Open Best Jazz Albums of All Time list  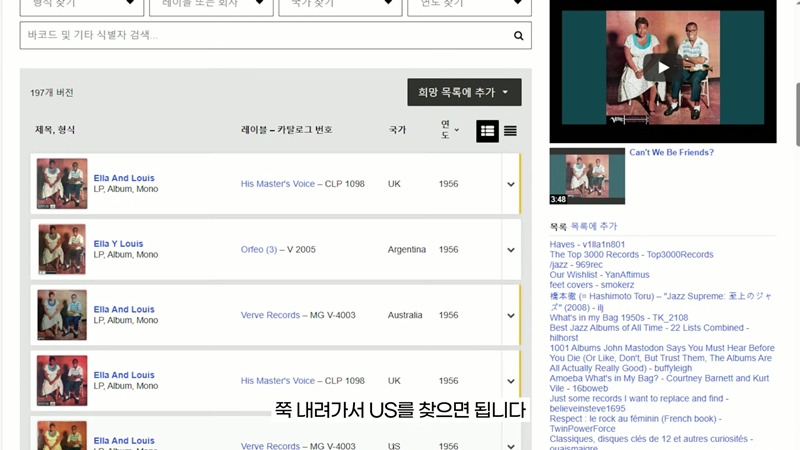tap(649, 333)
